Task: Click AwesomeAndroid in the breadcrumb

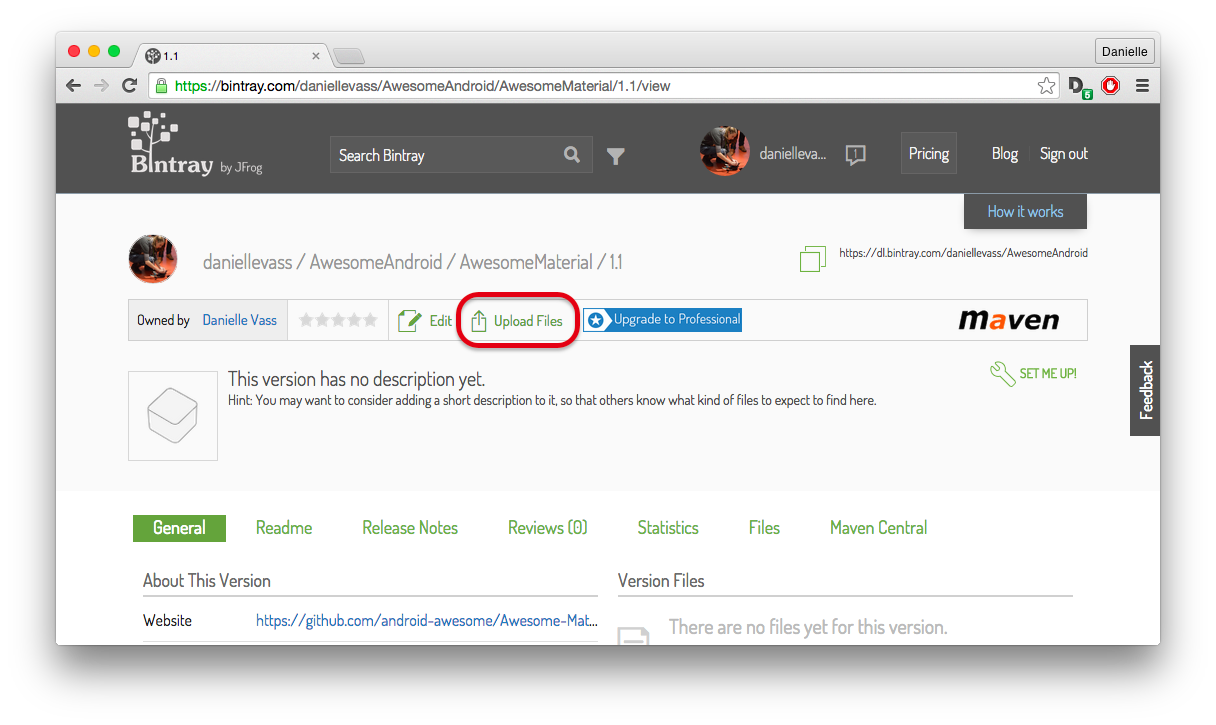Action: tap(376, 262)
